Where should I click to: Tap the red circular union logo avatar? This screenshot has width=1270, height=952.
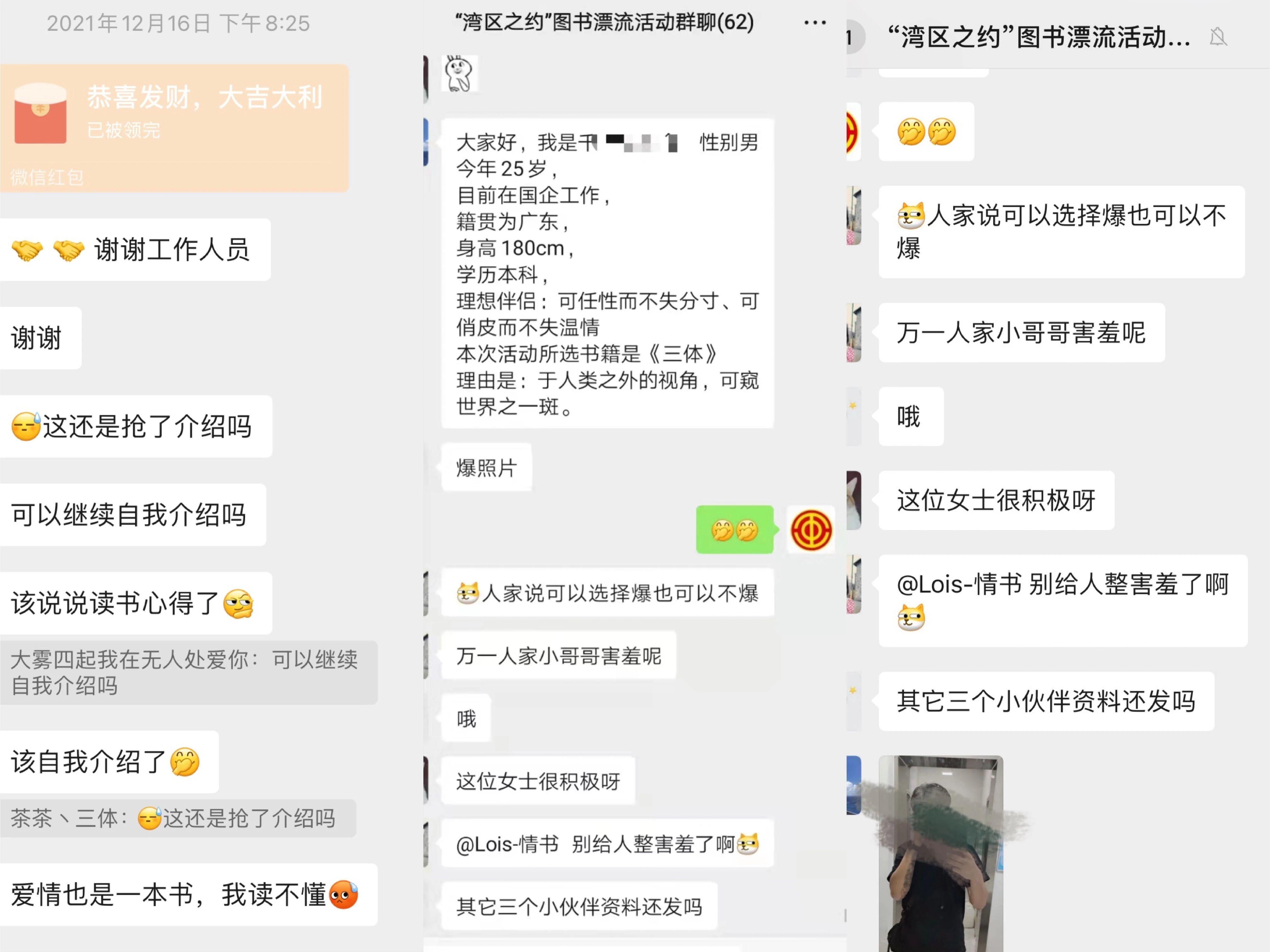[811, 530]
